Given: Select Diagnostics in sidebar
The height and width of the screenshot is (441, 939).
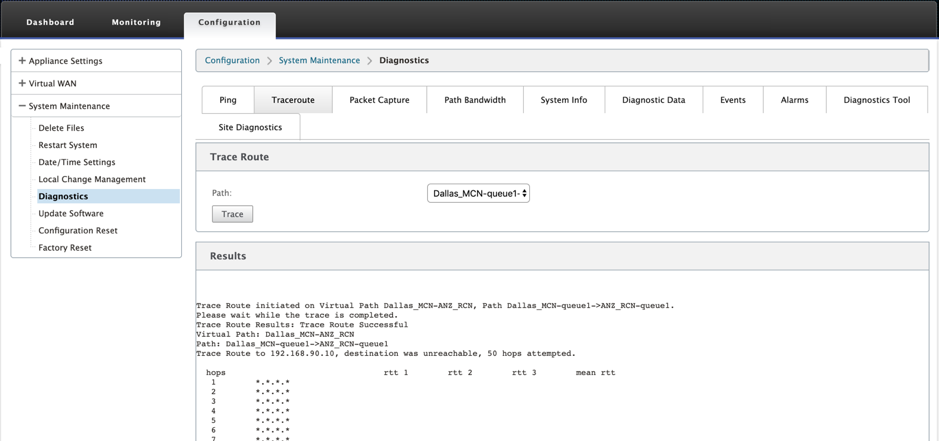Looking at the screenshot, I should pos(108,196).
